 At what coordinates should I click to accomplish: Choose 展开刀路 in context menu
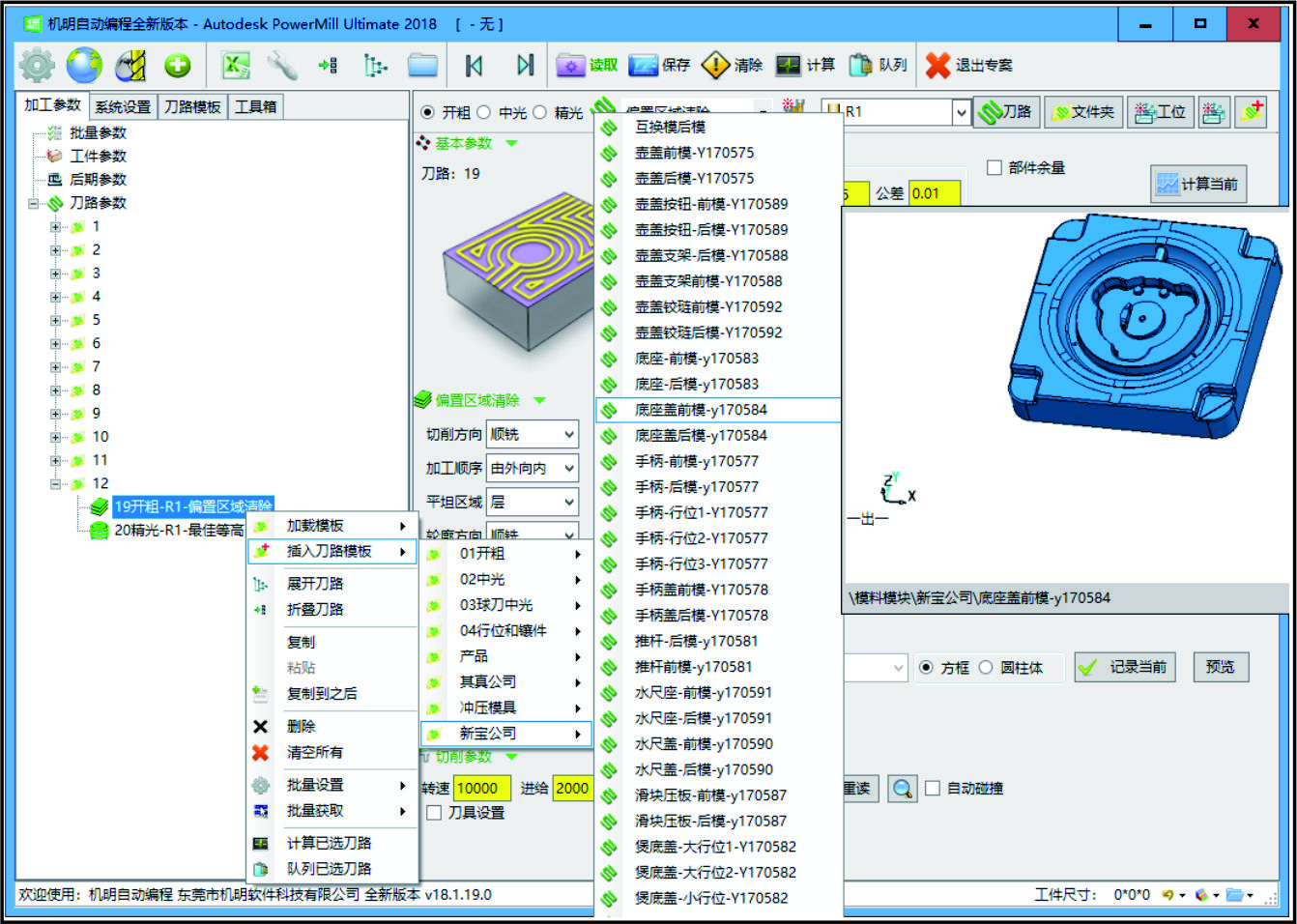click(332, 584)
